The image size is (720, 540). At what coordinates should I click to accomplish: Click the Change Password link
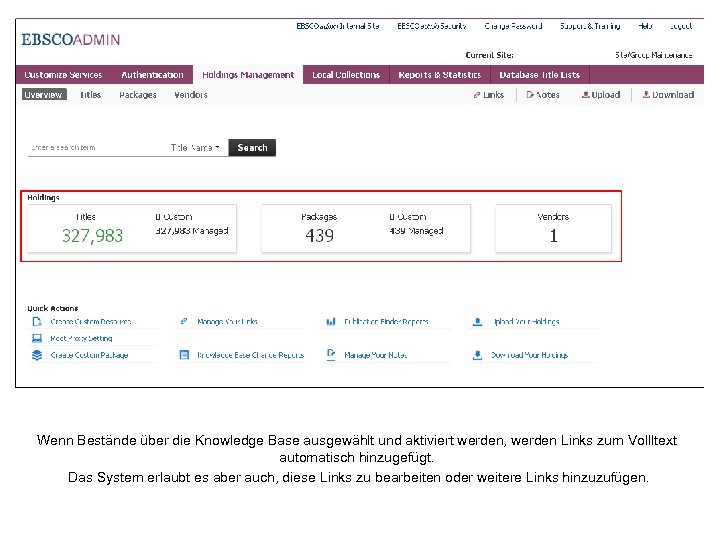click(x=513, y=26)
